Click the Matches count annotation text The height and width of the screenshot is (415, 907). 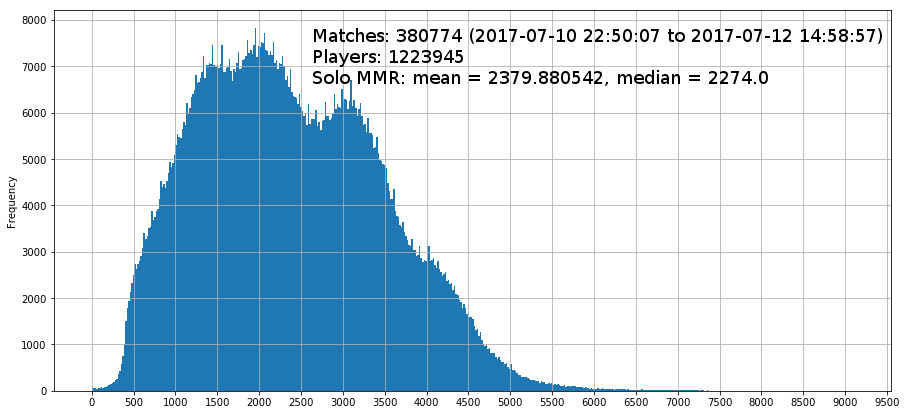[x=598, y=36]
